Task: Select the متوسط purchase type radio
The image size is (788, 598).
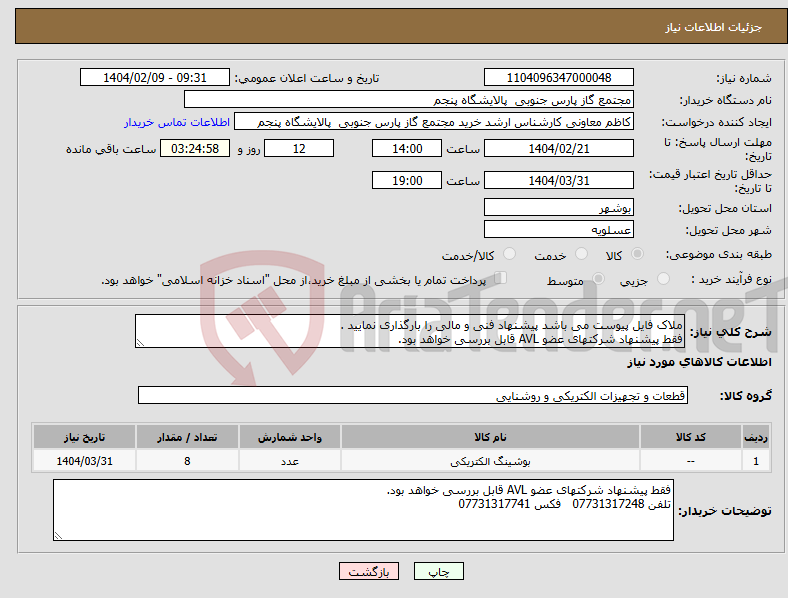Action: click(598, 278)
